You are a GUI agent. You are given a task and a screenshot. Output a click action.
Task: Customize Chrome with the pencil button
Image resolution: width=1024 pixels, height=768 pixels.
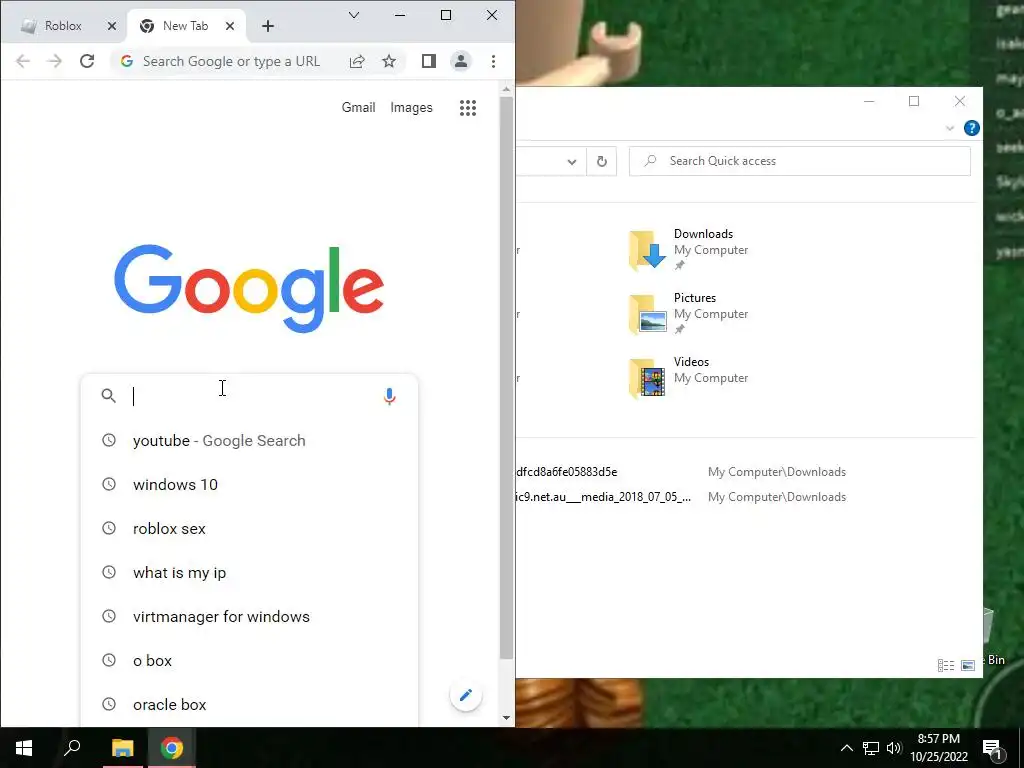pyautogui.click(x=466, y=696)
